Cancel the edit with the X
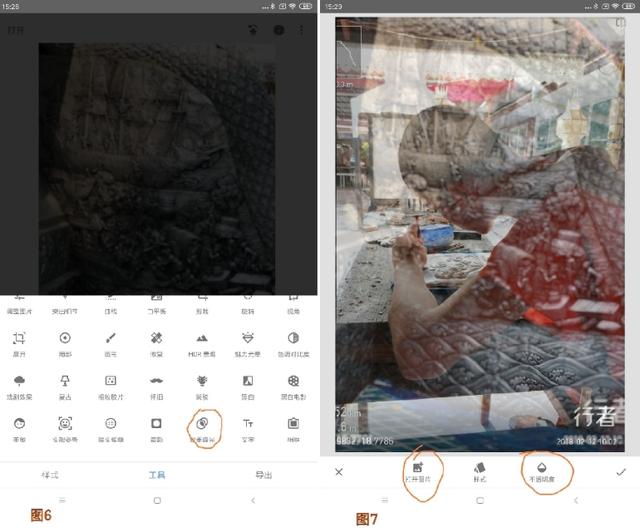The width and height of the screenshot is (640, 532). [339, 471]
